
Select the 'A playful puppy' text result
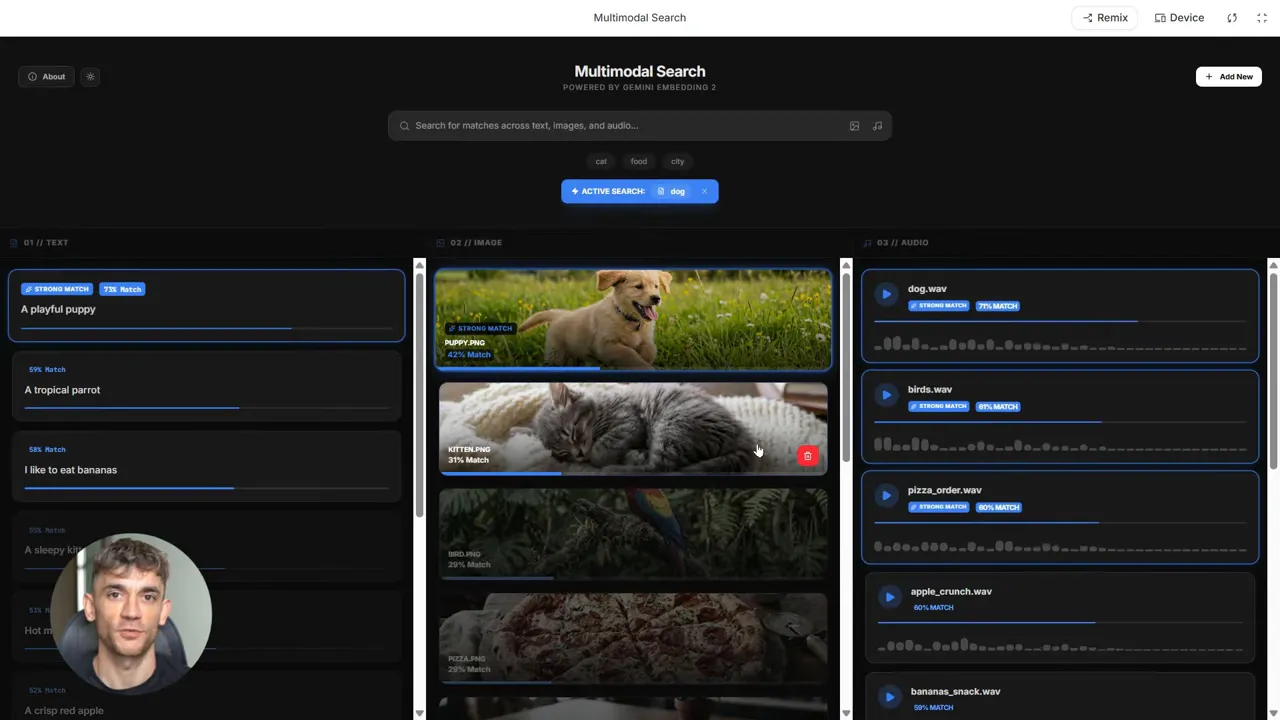pos(206,305)
